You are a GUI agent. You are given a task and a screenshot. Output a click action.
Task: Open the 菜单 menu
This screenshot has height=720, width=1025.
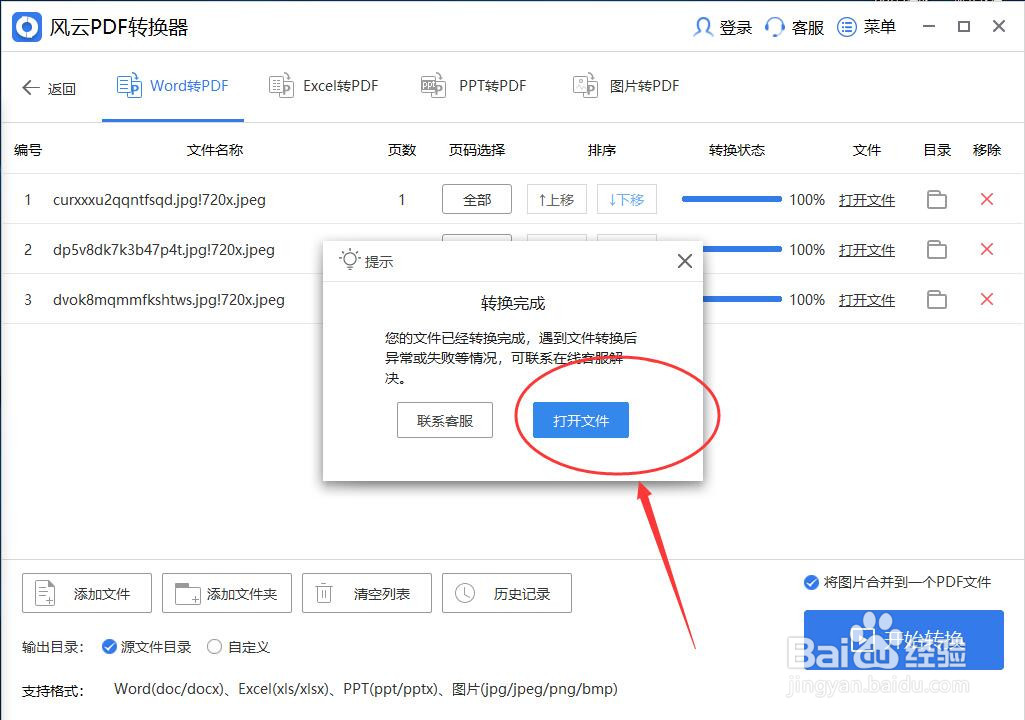tap(867, 27)
